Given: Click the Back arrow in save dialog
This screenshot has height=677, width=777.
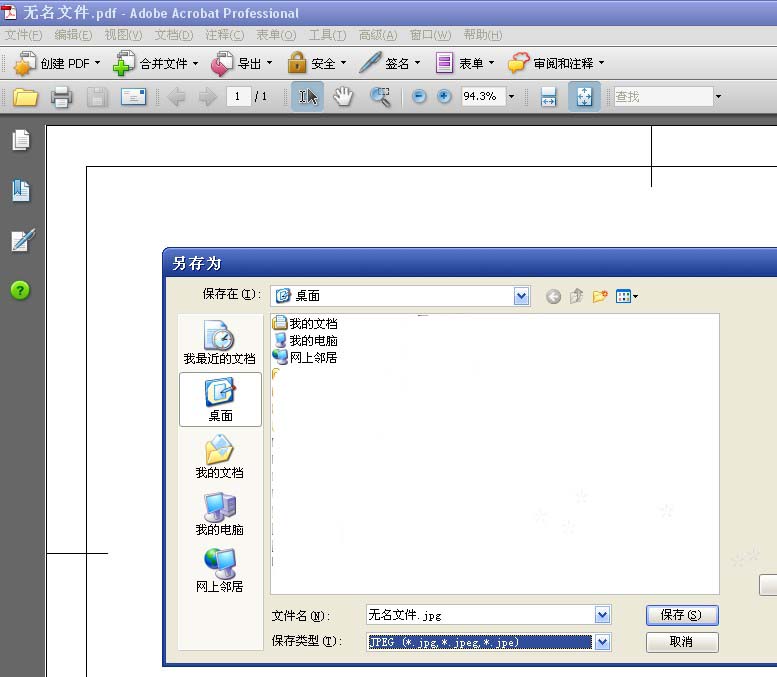Looking at the screenshot, I should [x=554, y=296].
